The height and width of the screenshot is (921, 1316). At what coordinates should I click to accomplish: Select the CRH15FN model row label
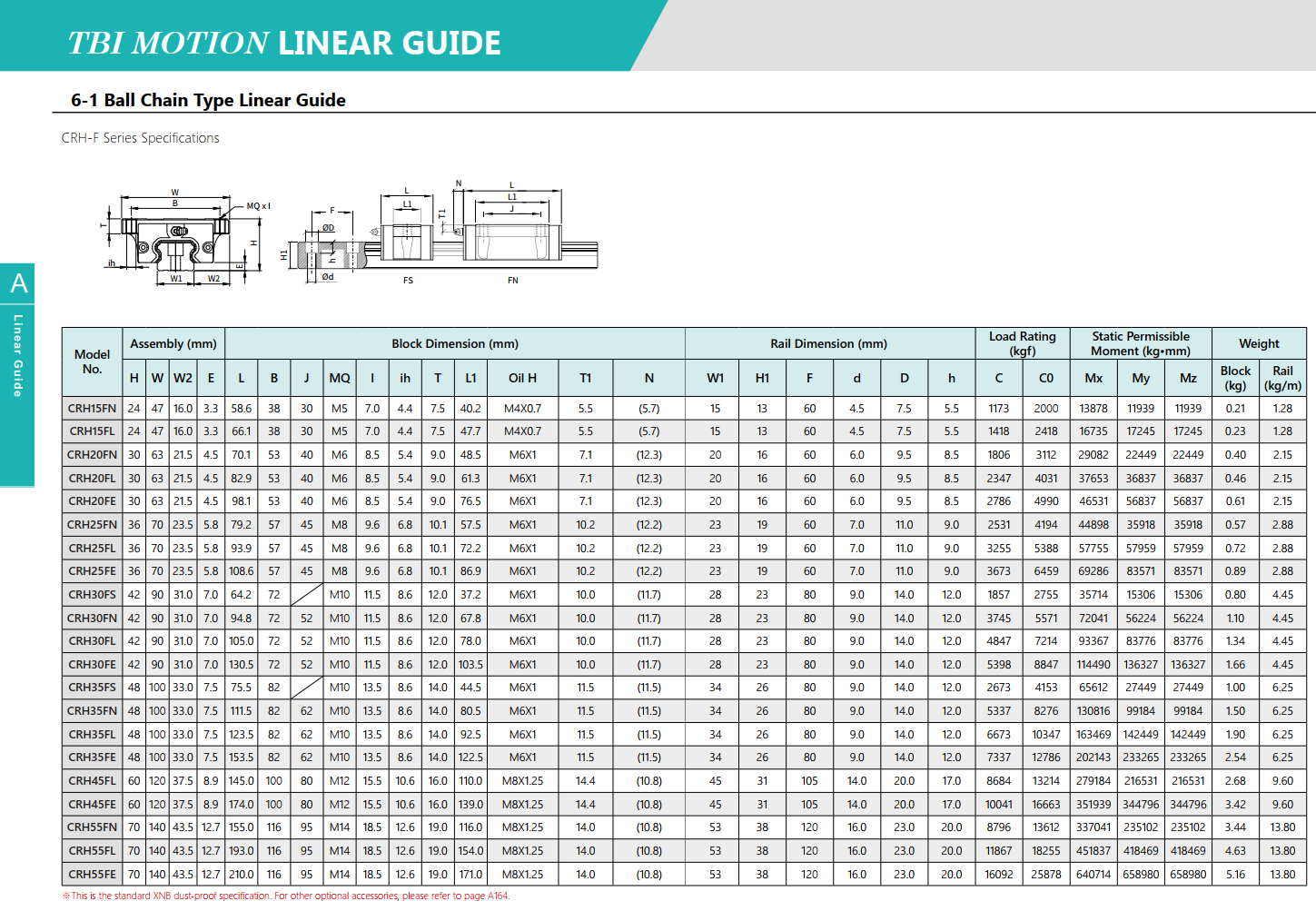(x=92, y=409)
